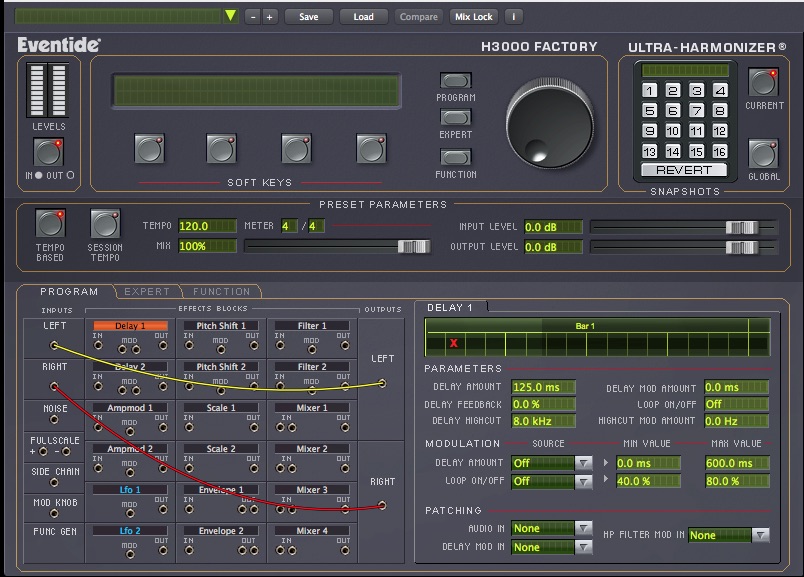Click the Delay 1 IN jack
This screenshot has width=804, height=577.
point(98,345)
